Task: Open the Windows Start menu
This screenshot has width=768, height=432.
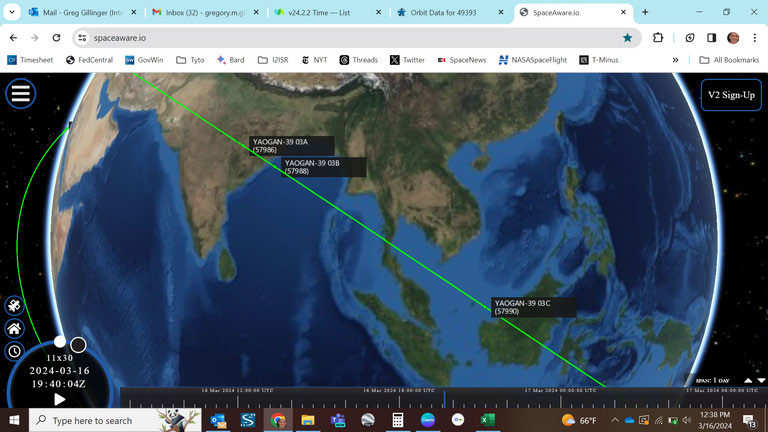Action: (x=14, y=420)
